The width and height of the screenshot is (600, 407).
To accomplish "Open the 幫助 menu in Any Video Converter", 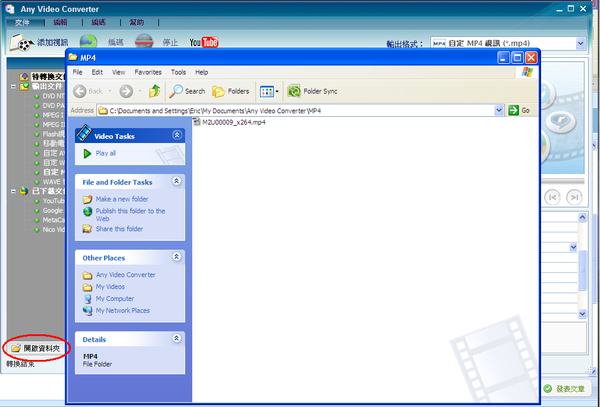I will [x=137, y=23].
